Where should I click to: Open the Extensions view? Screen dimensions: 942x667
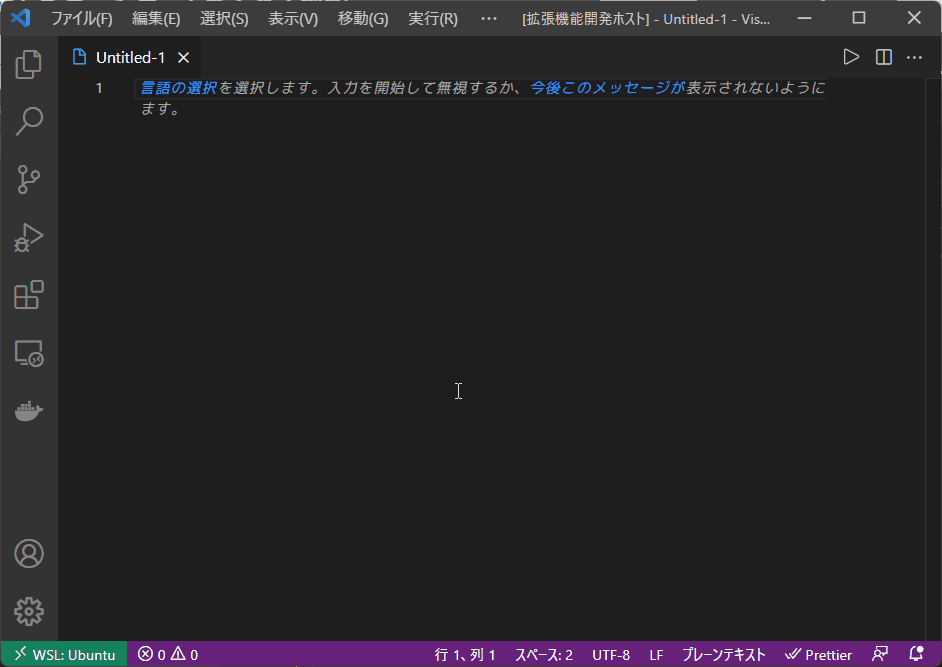tap(29, 295)
